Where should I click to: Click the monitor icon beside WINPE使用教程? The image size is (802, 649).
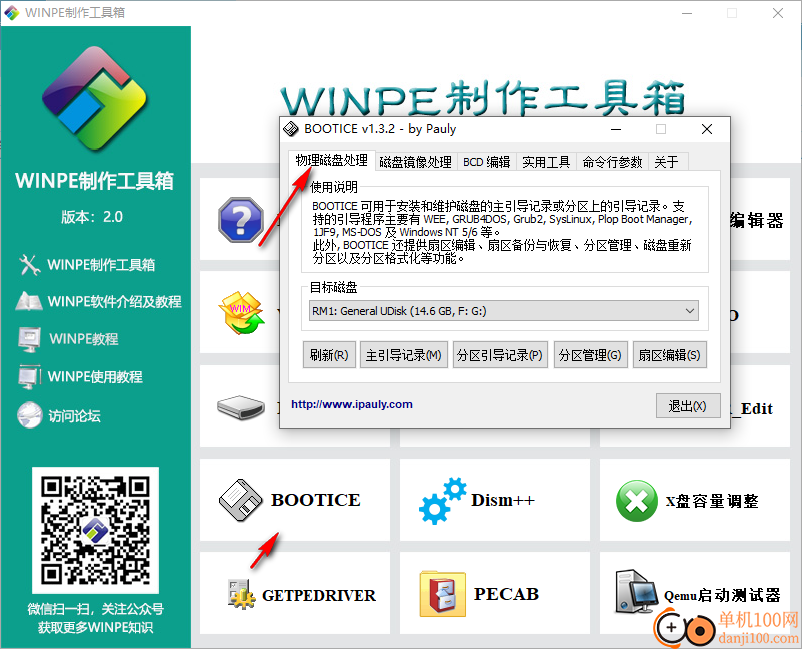(x=29, y=377)
